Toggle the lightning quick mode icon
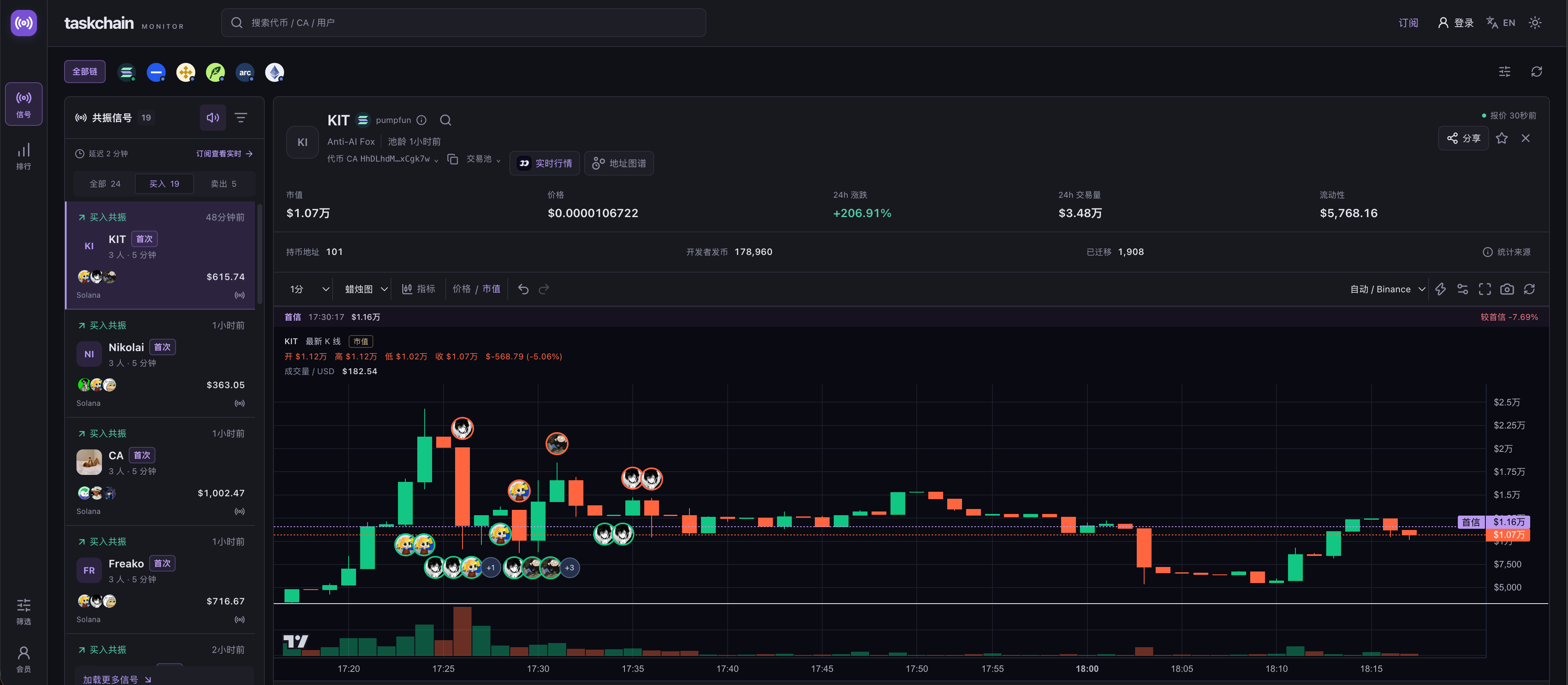 click(x=1440, y=289)
